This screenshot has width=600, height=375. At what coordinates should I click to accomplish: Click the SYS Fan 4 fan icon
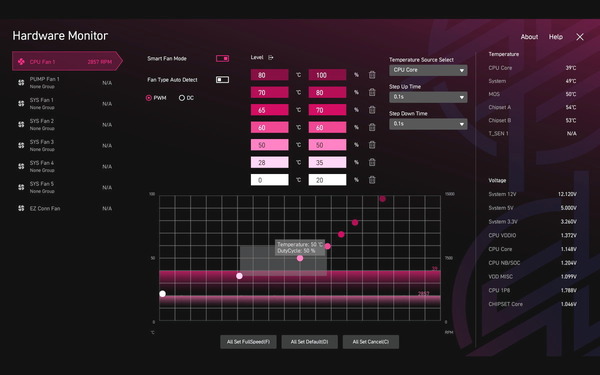click(21, 166)
